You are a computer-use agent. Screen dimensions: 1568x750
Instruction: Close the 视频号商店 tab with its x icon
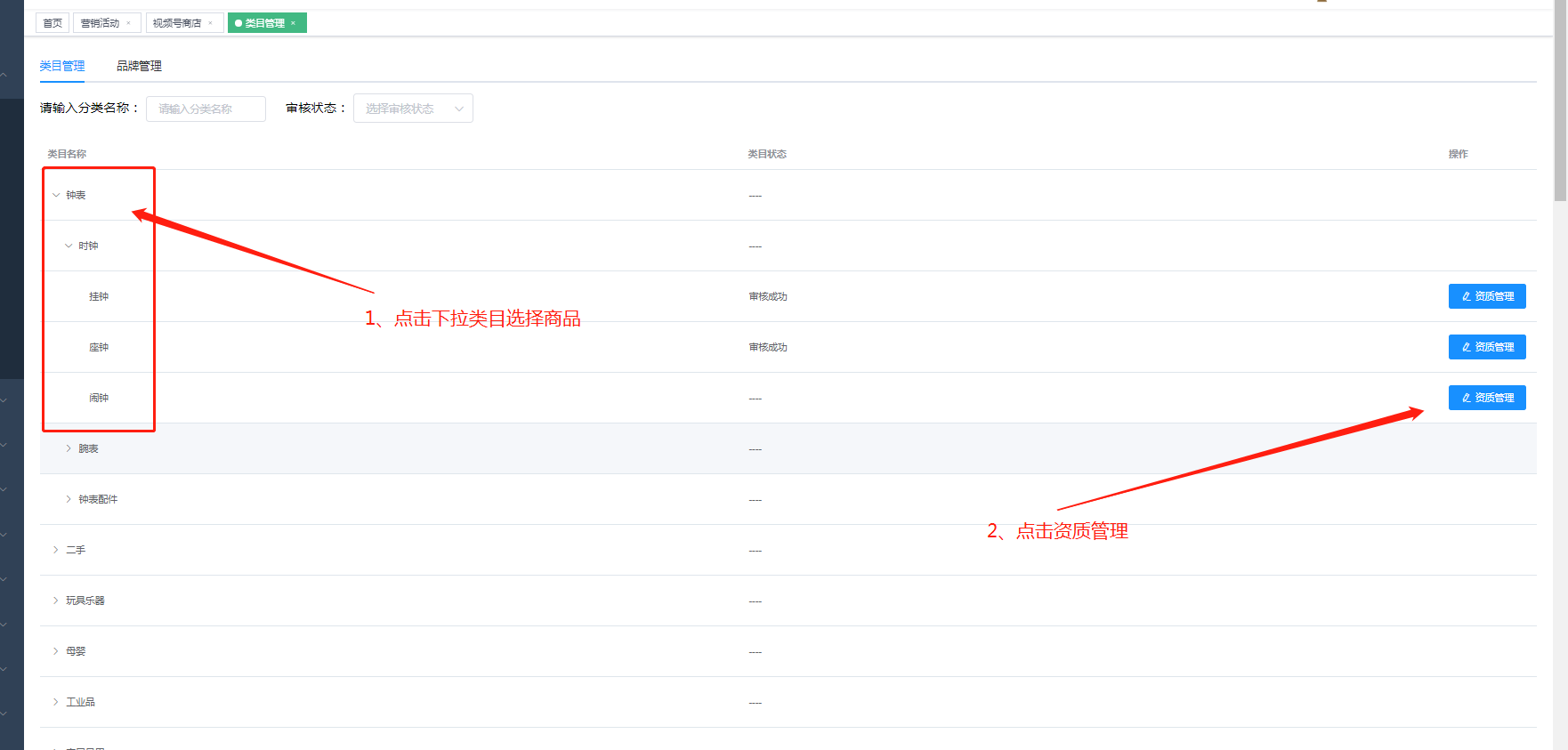click(211, 23)
